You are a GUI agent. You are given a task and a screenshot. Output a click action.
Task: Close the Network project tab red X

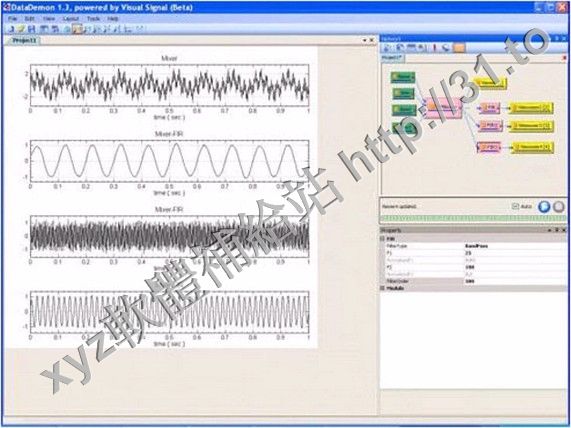[x=564, y=58]
